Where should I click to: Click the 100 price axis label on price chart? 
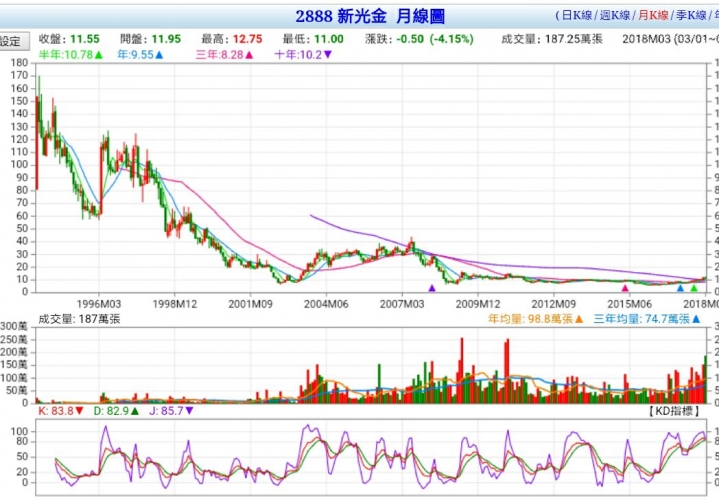click(19, 165)
